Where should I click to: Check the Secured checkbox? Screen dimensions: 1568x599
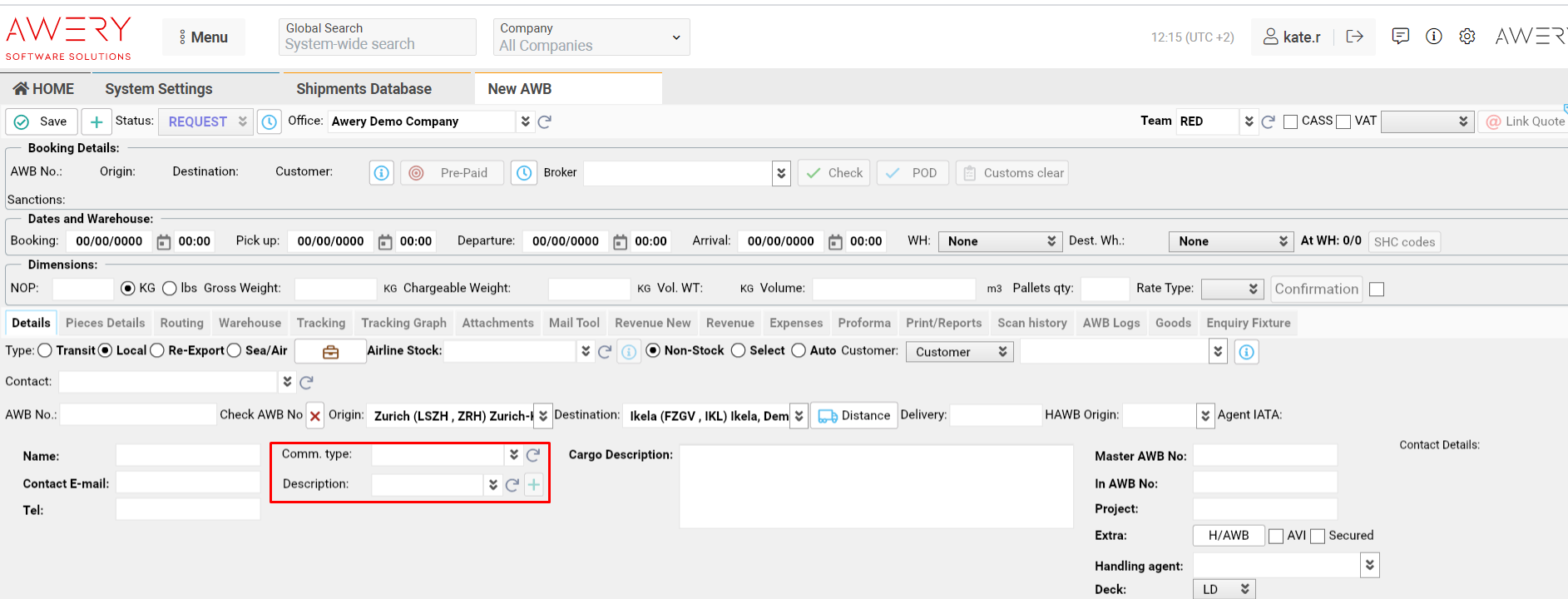coord(1318,537)
